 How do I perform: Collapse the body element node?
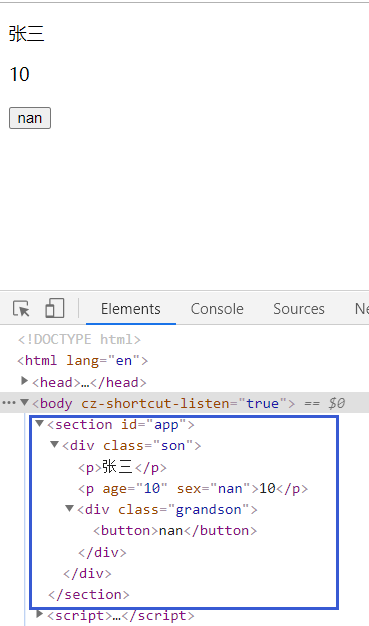point(24,402)
